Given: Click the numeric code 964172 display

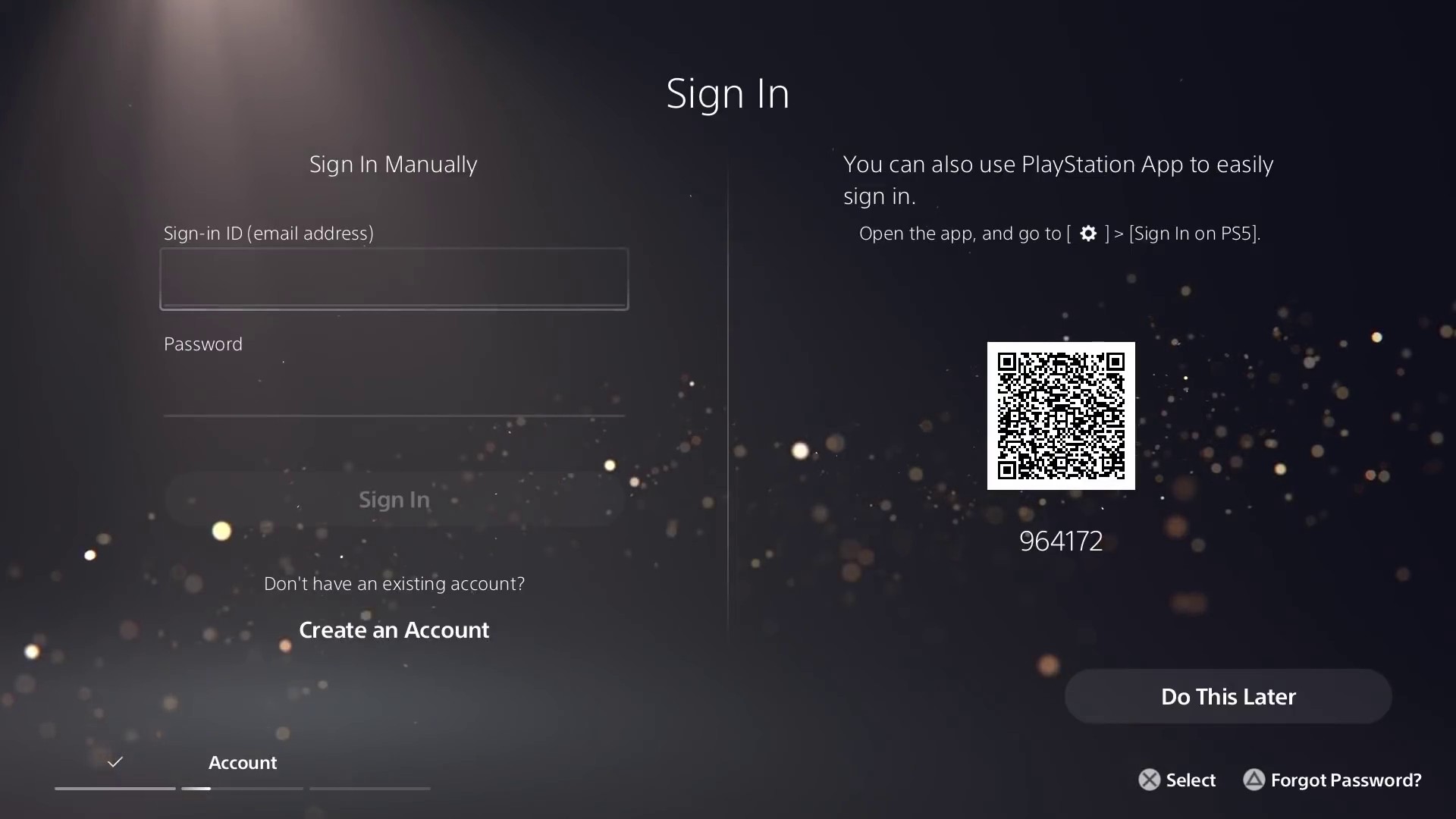Looking at the screenshot, I should (1060, 541).
